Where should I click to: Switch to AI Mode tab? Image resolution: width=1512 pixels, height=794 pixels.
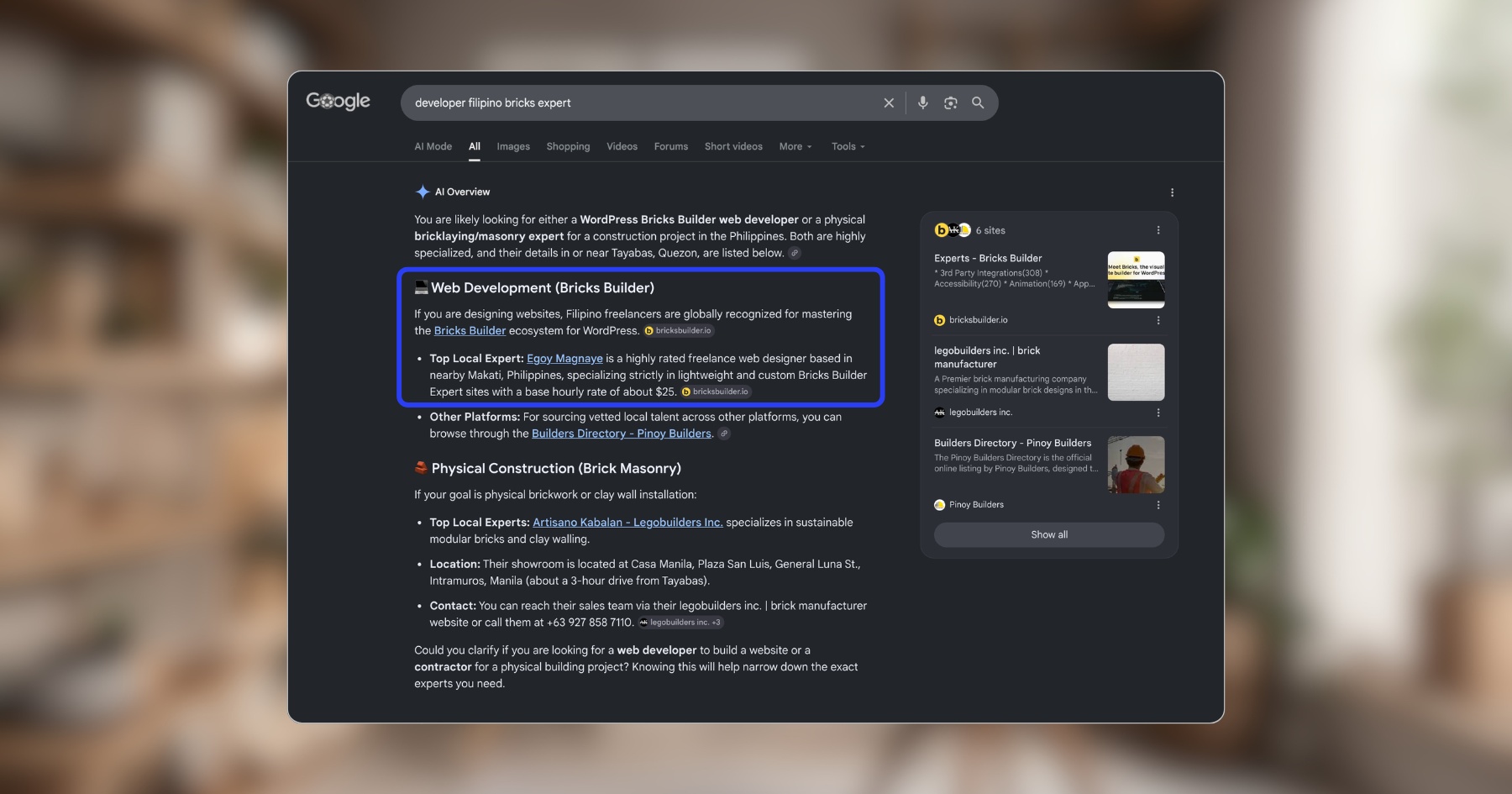tap(433, 146)
